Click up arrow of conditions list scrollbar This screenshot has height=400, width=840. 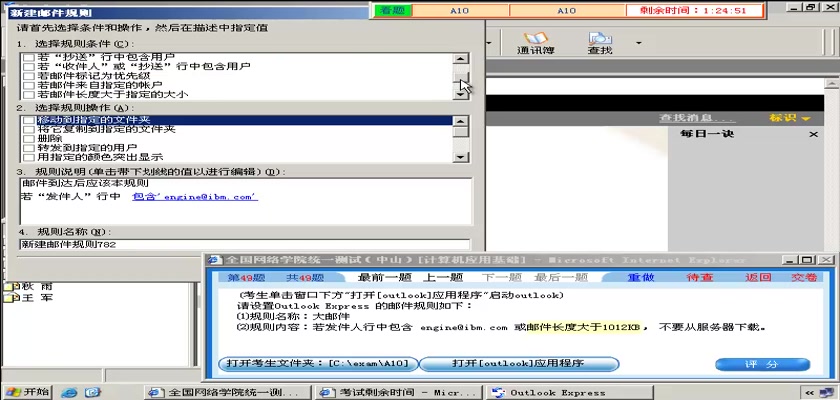pos(461,59)
